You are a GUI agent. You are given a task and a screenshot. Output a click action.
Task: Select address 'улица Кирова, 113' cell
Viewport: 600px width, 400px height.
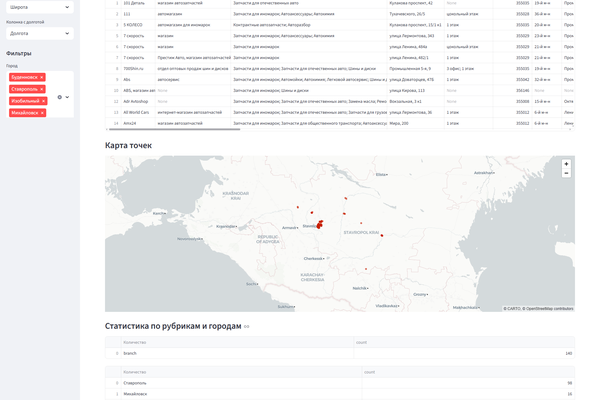click(416, 91)
